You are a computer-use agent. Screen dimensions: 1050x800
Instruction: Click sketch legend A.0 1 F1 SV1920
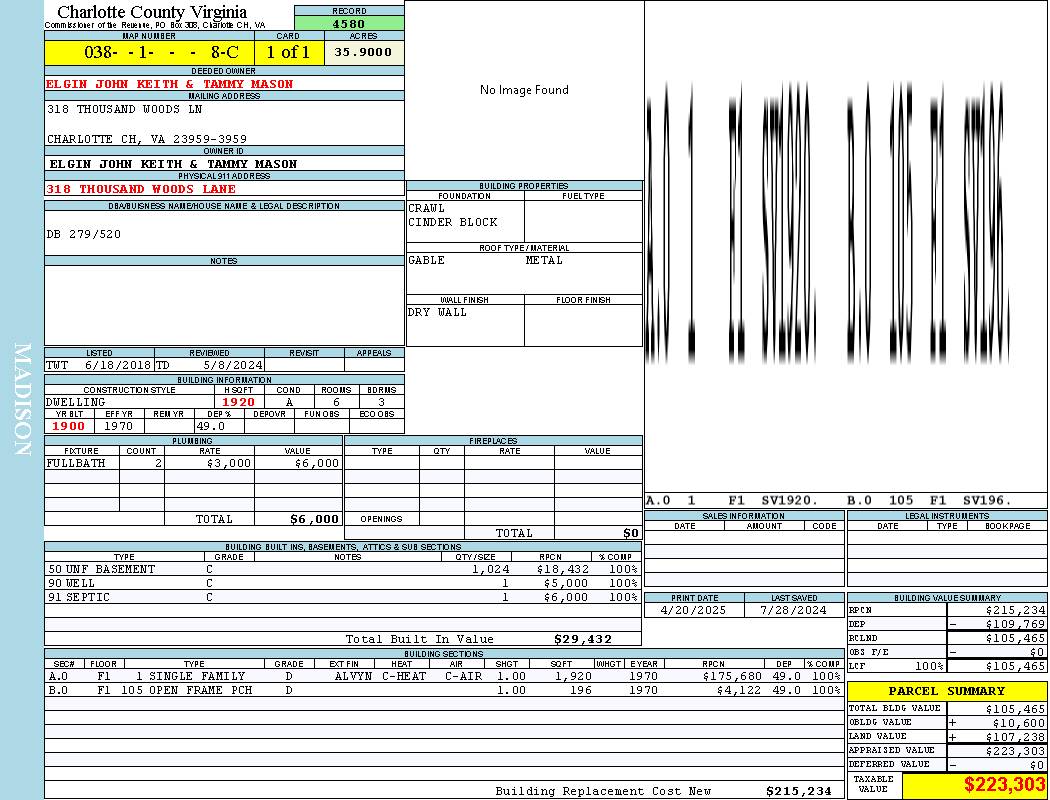pos(731,500)
